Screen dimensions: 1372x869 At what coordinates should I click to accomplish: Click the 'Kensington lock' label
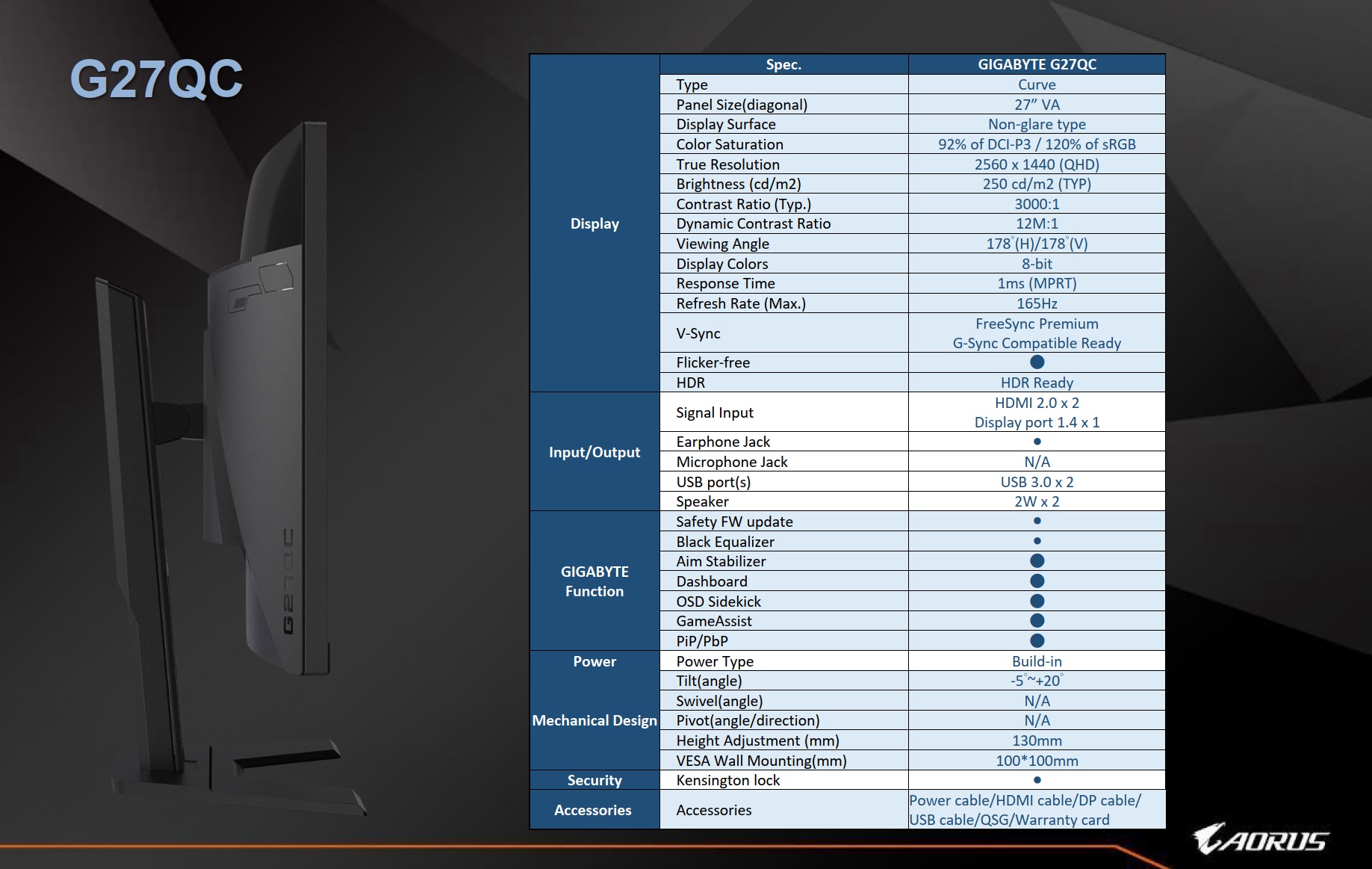(727, 780)
